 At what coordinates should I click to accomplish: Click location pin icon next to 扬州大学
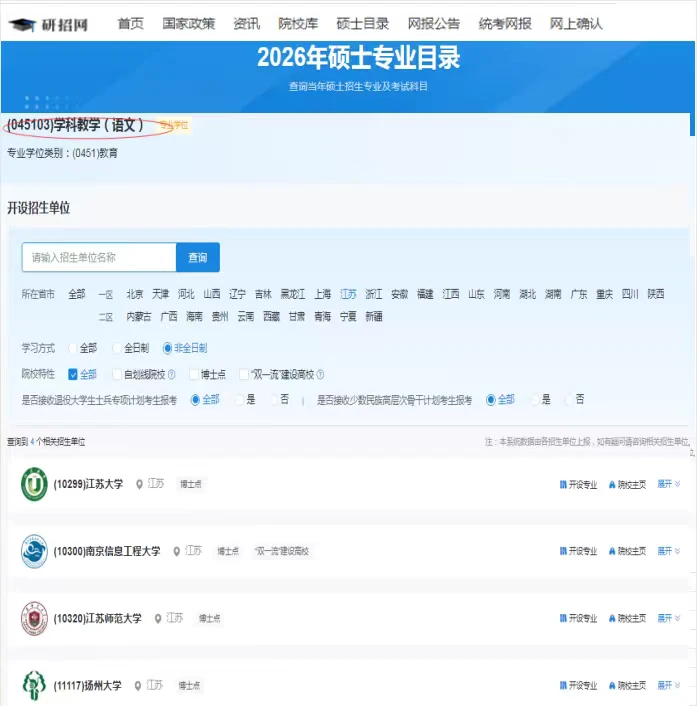coord(138,686)
